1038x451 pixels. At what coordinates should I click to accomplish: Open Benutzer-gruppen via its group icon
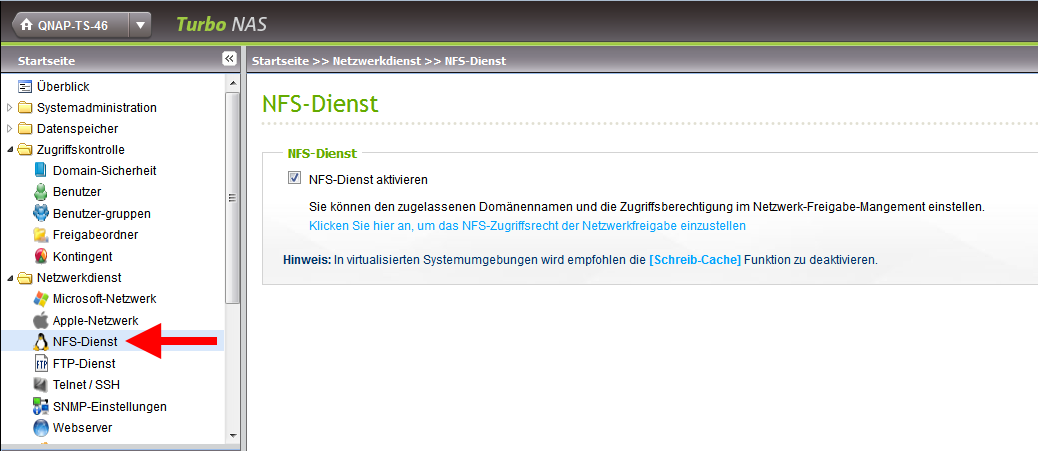click(41, 213)
